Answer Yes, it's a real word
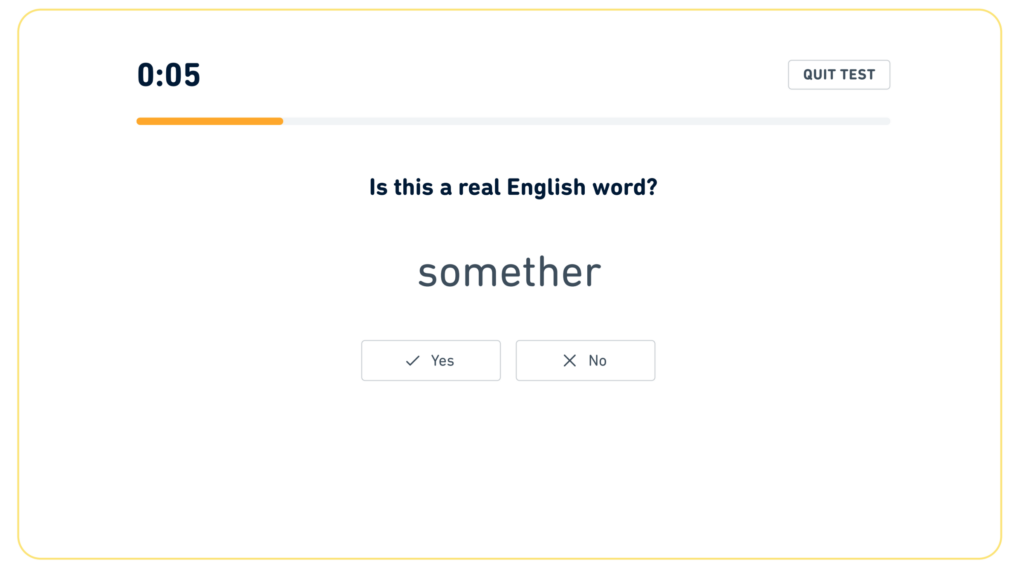1024x580 pixels. tap(431, 361)
